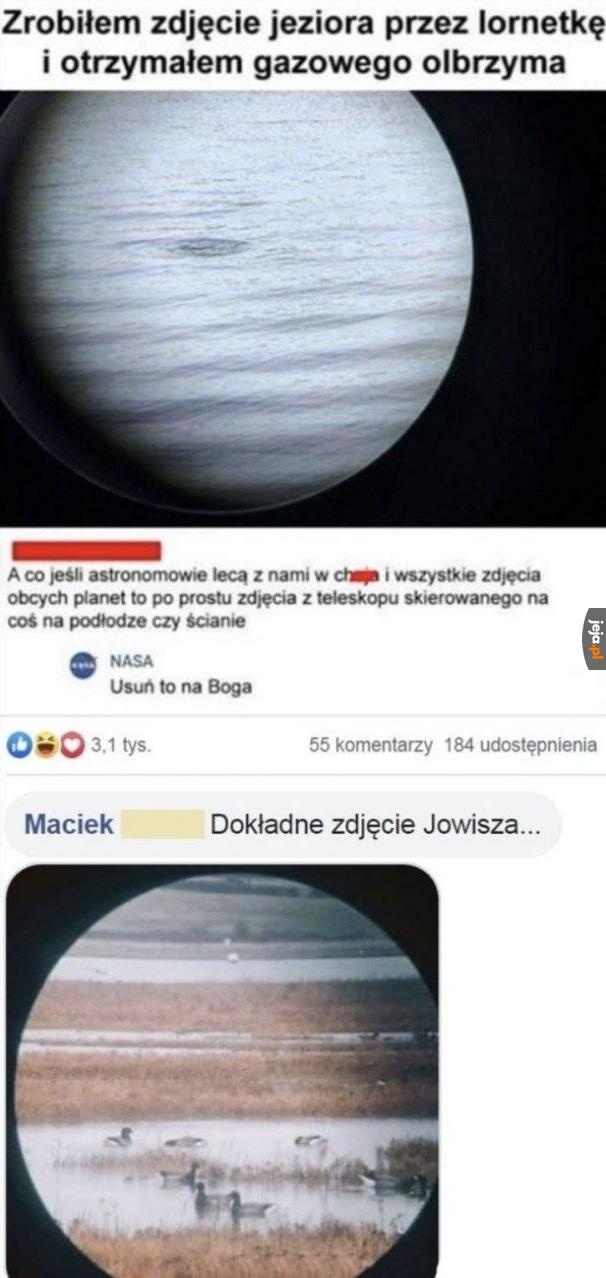Open the ducks binocular photo
The height and width of the screenshot is (1278, 606).
click(x=223, y=1071)
